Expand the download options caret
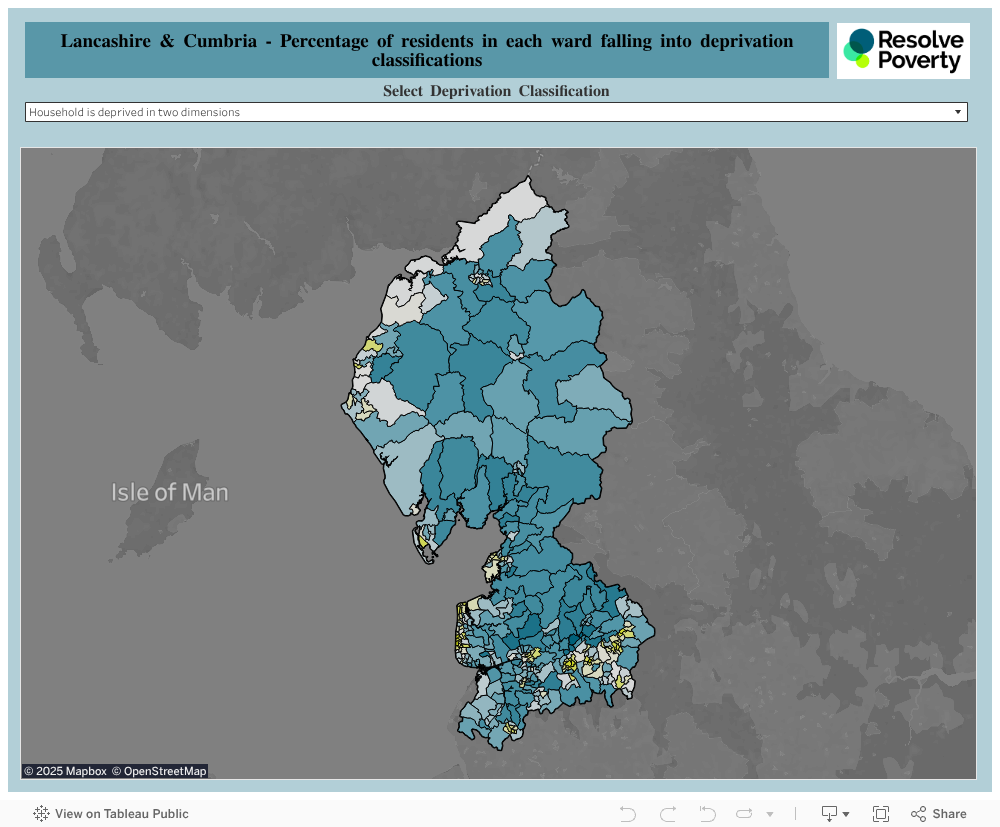This screenshot has width=1000, height=827. pyautogui.click(x=846, y=814)
